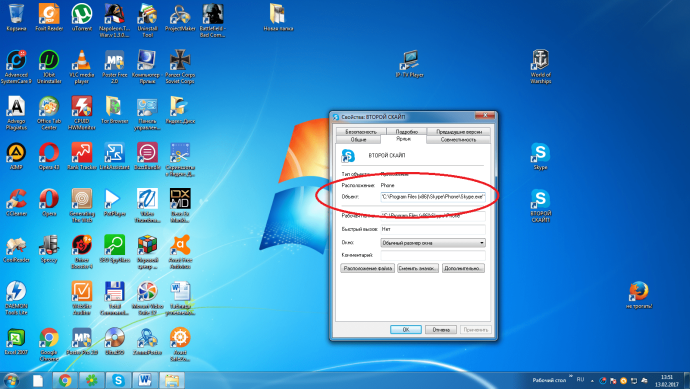Select the ВТОРОЙ СКАЙП desktop shortcut

(540, 206)
